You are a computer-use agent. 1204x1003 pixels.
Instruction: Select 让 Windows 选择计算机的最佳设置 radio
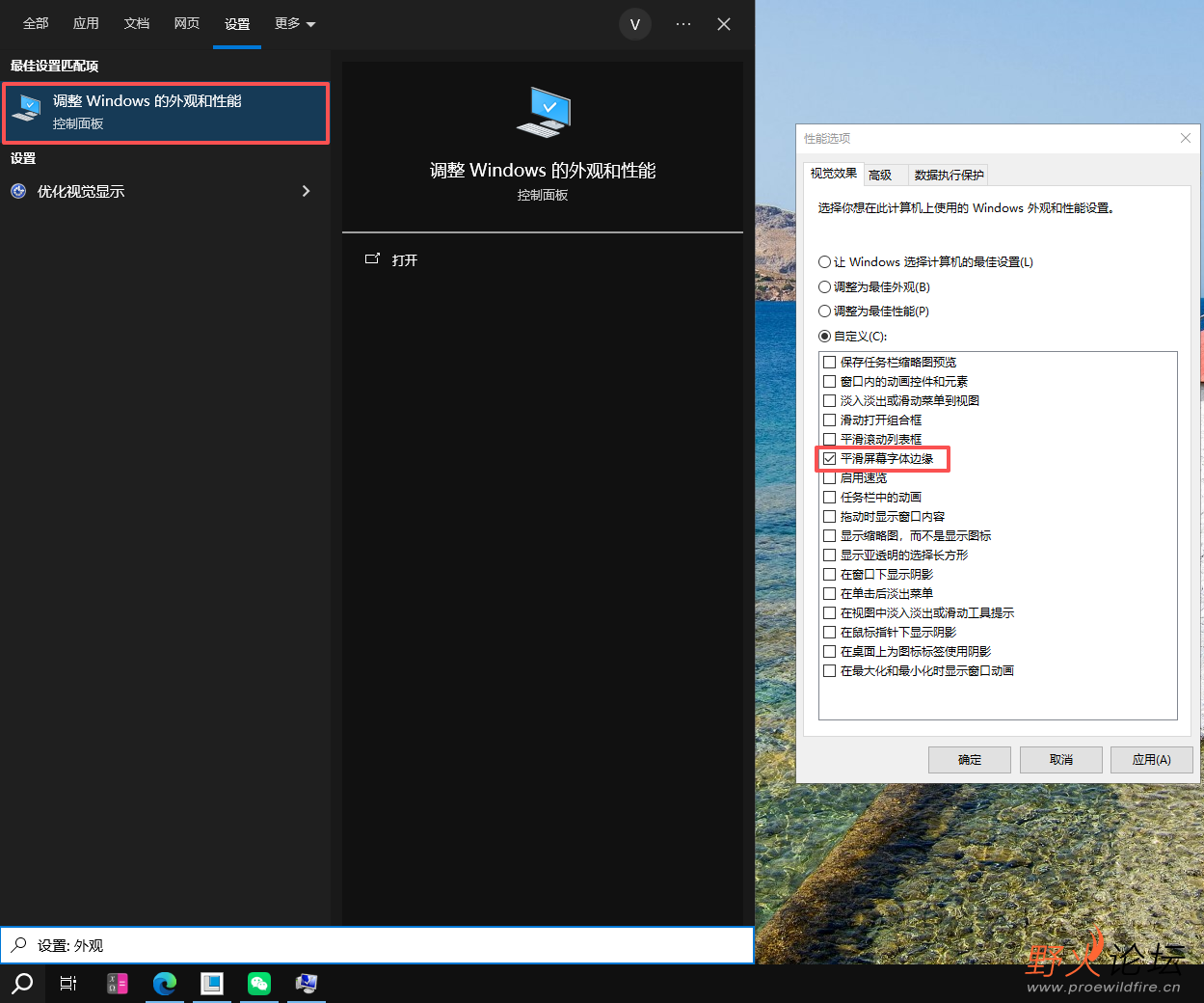point(824,261)
